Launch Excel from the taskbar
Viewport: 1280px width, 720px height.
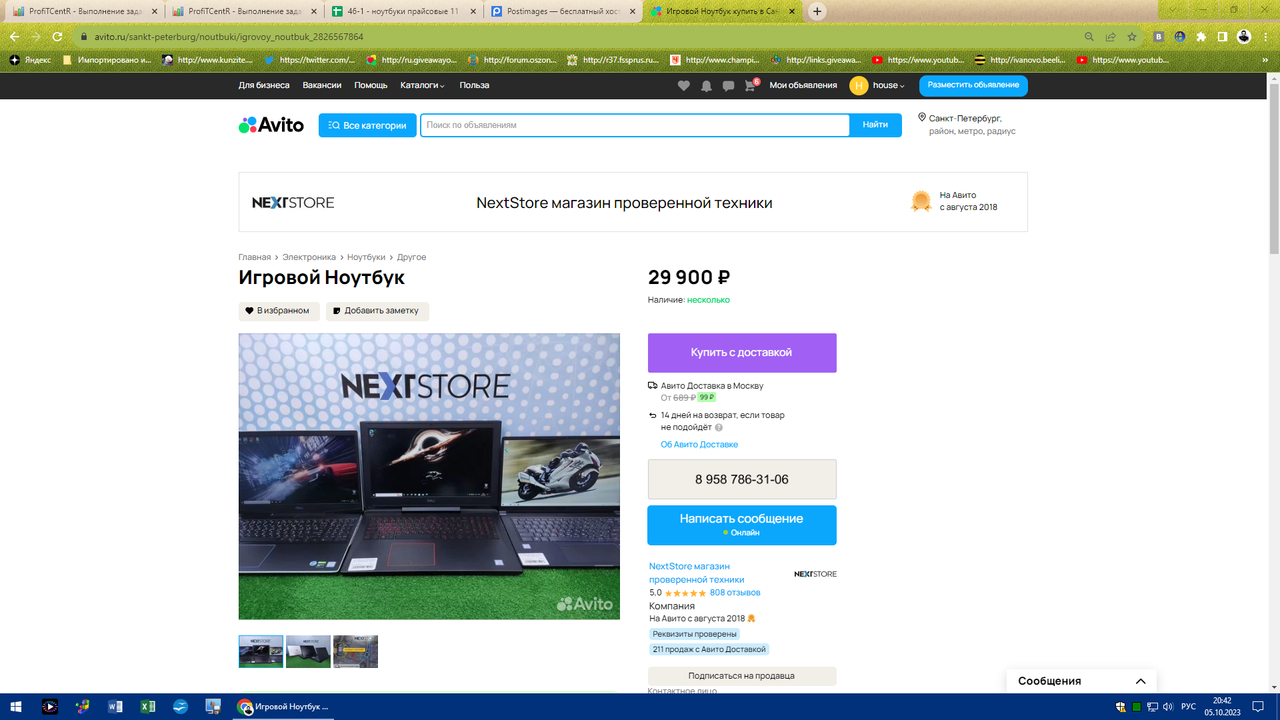click(148, 707)
